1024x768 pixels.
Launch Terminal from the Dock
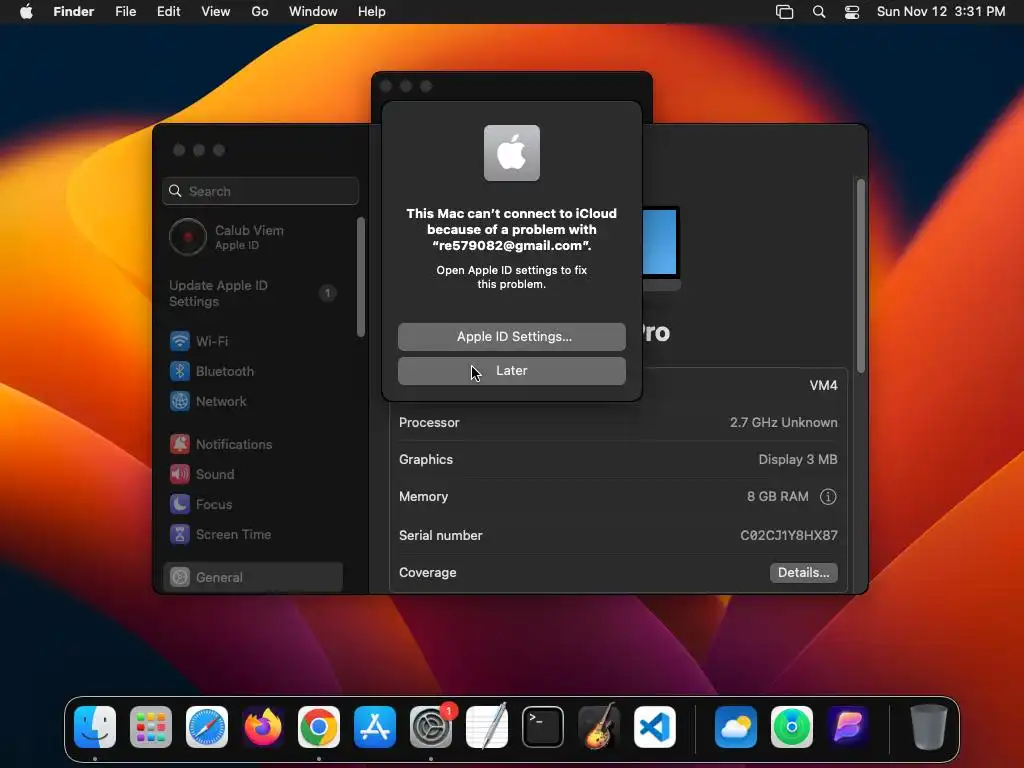(x=543, y=727)
